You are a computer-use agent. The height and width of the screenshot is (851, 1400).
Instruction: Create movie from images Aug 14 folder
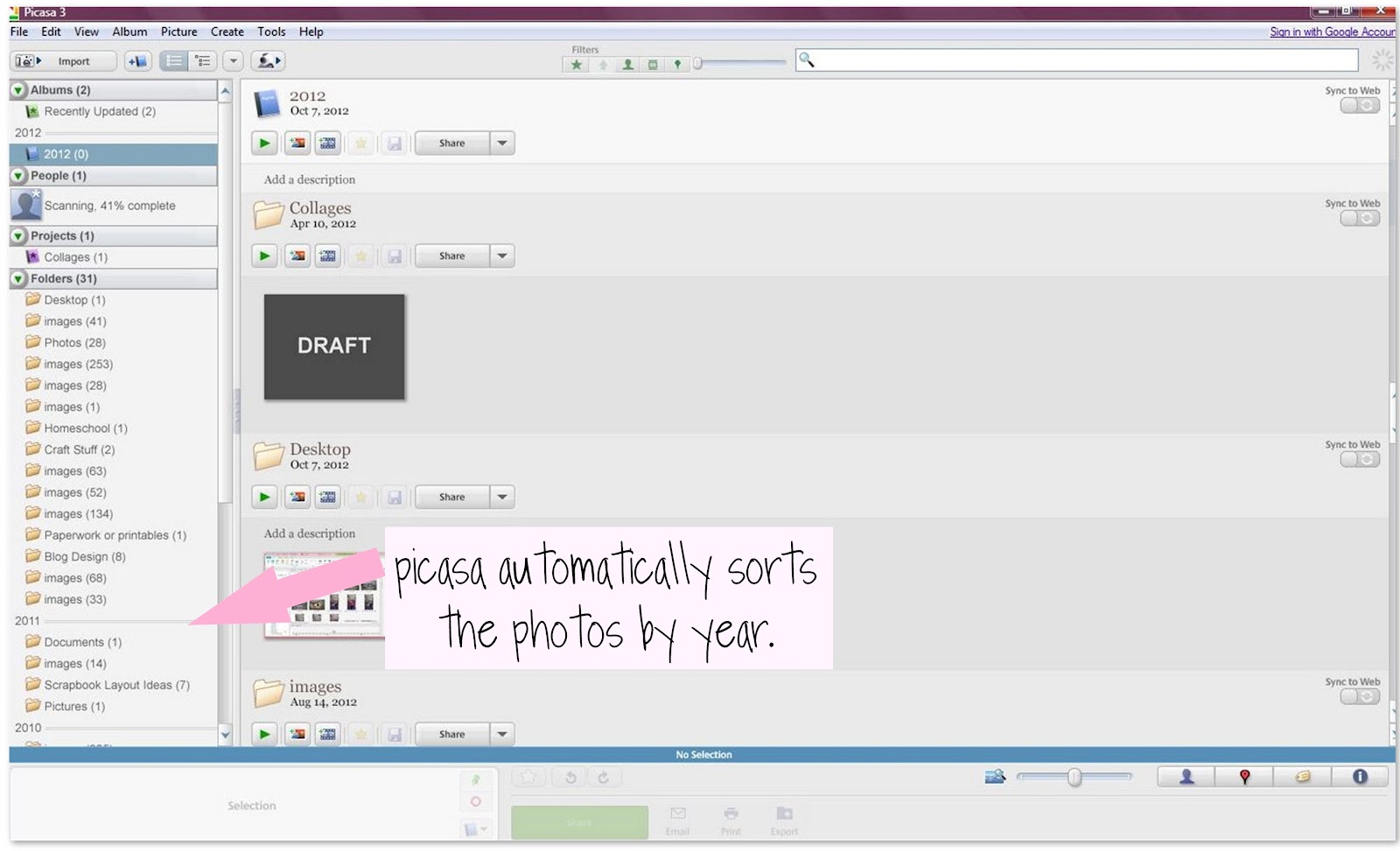pos(328,735)
